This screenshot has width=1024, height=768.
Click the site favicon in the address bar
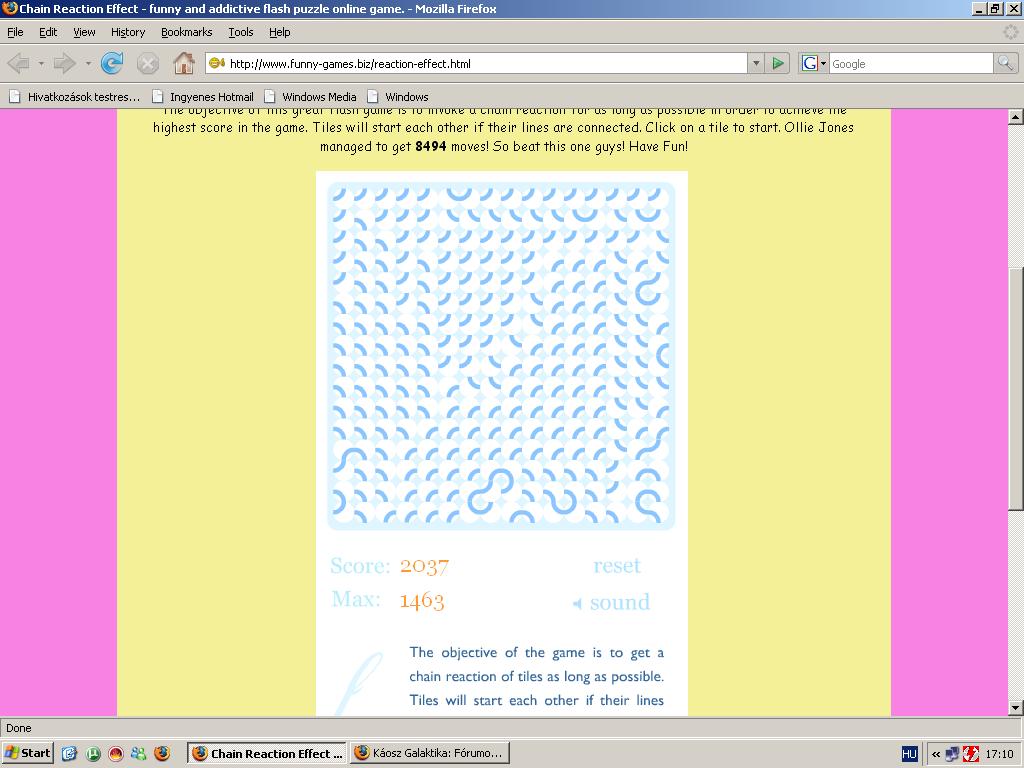tap(217, 64)
